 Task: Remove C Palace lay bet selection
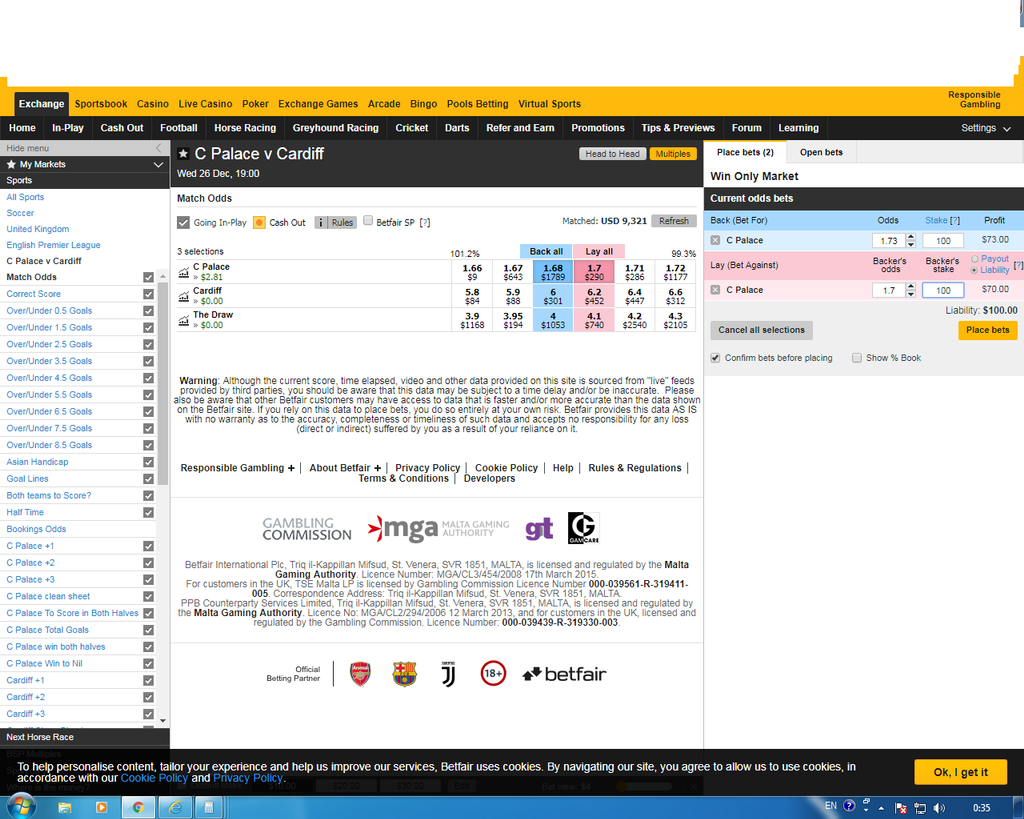click(x=715, y=290)
